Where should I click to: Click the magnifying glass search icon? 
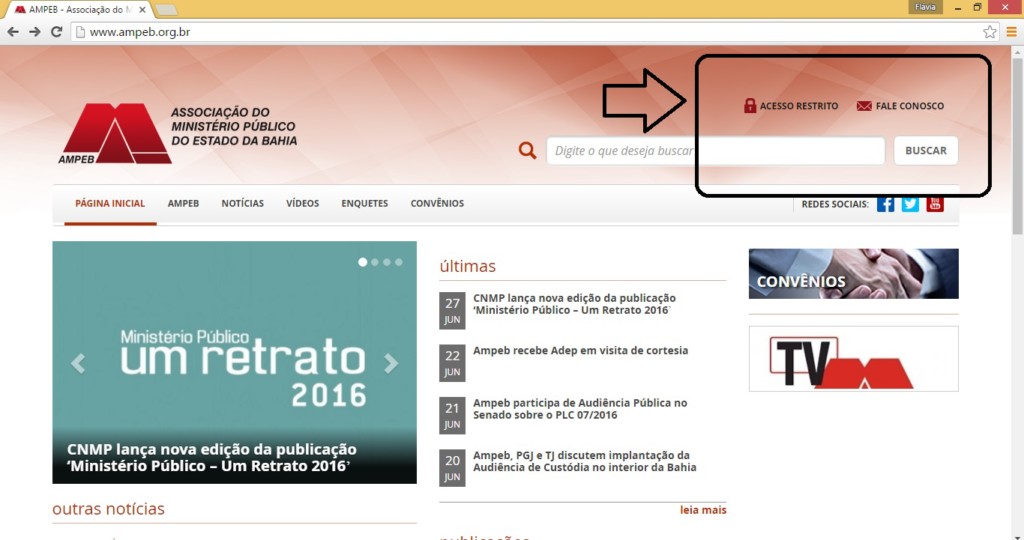coord(527,151)
